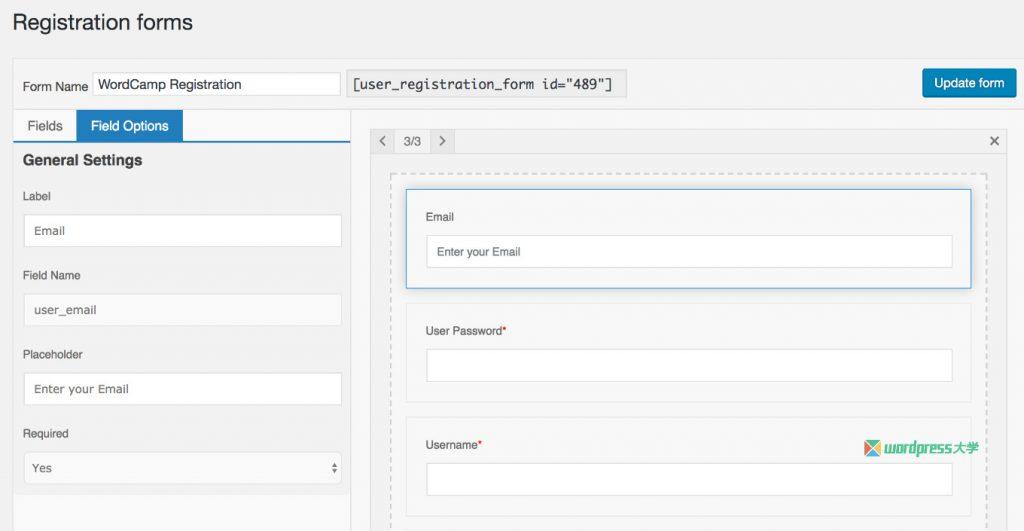
Task: Go to the next form page arrow
Action: (x=442, y=141)
